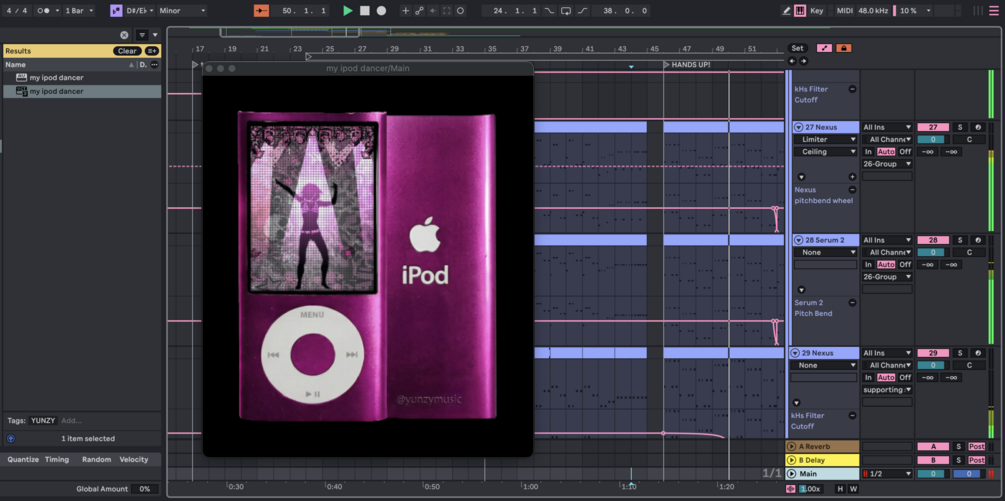Image resolution: width=1005 pixels, height=501 pixels.
Task: Jump to previous locator arrow
Action: [x=792, y=61]
